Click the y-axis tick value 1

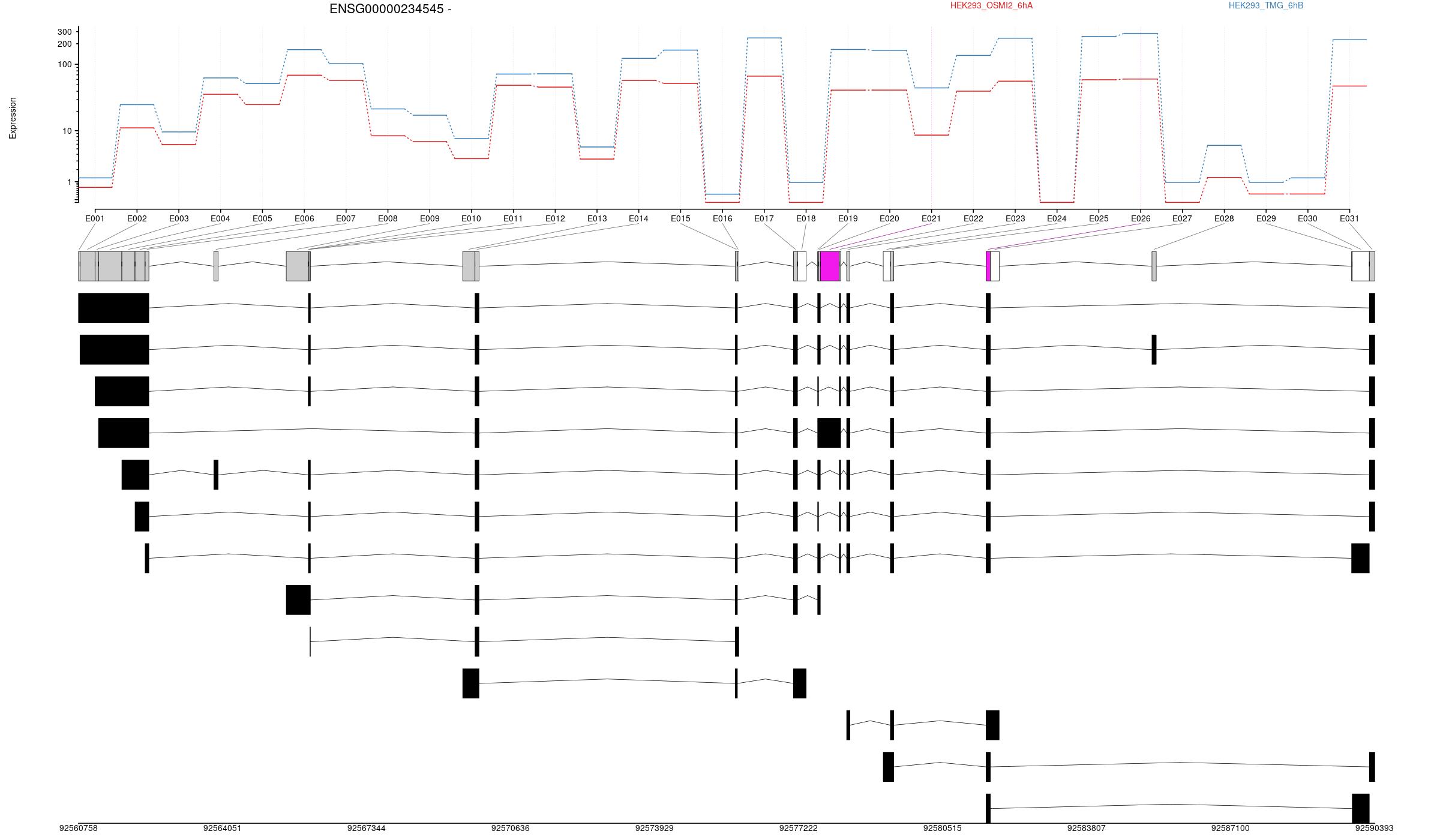[69, 182]
